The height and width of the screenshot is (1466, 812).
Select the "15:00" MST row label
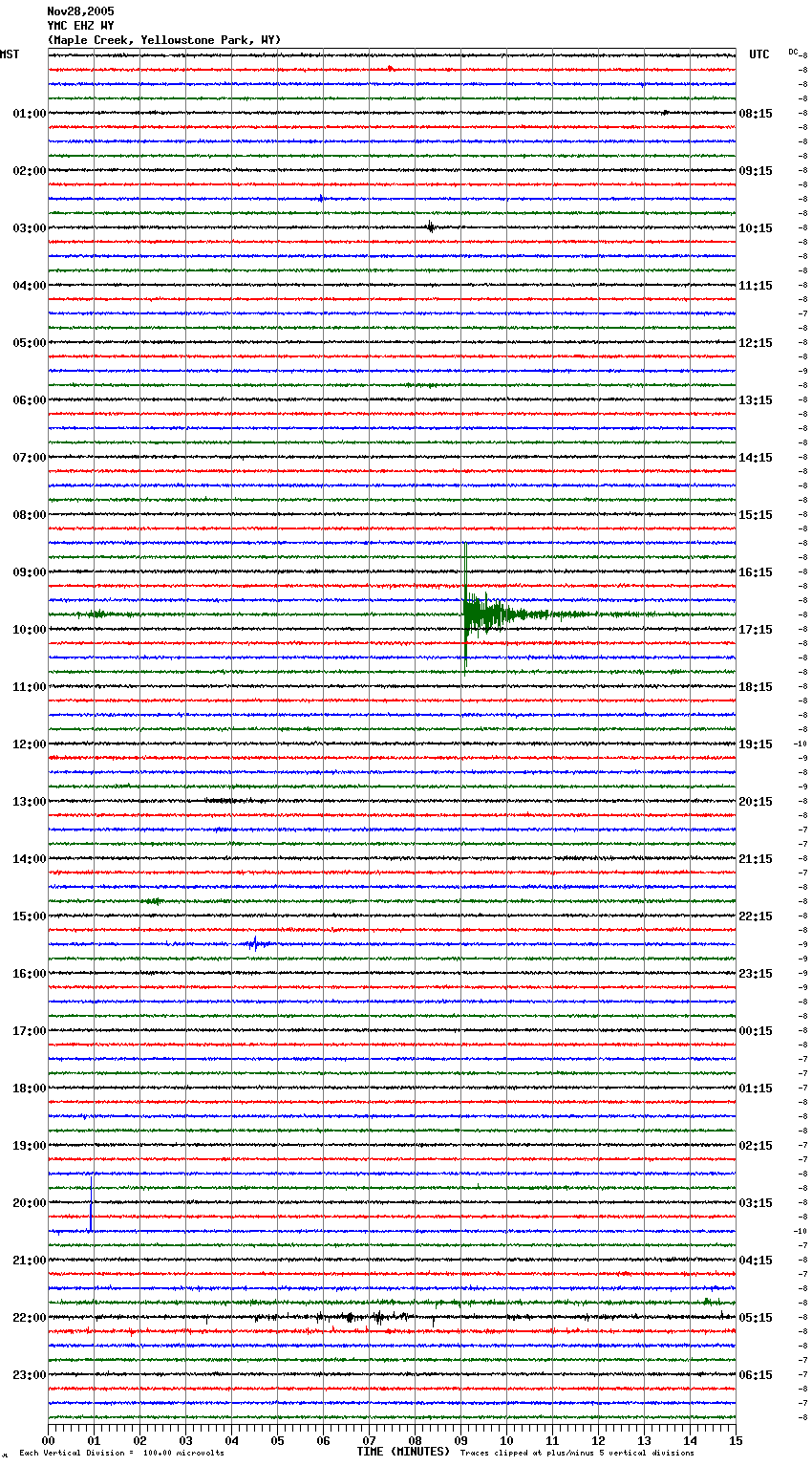coord(30,916)
